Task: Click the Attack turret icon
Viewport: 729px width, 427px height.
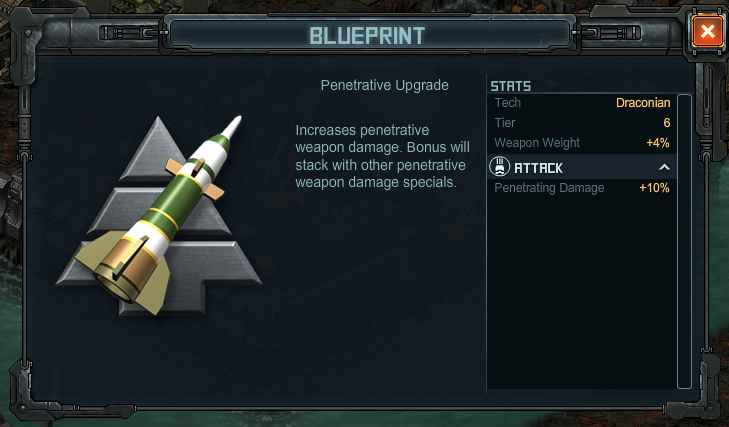Action: click(499, 167)
